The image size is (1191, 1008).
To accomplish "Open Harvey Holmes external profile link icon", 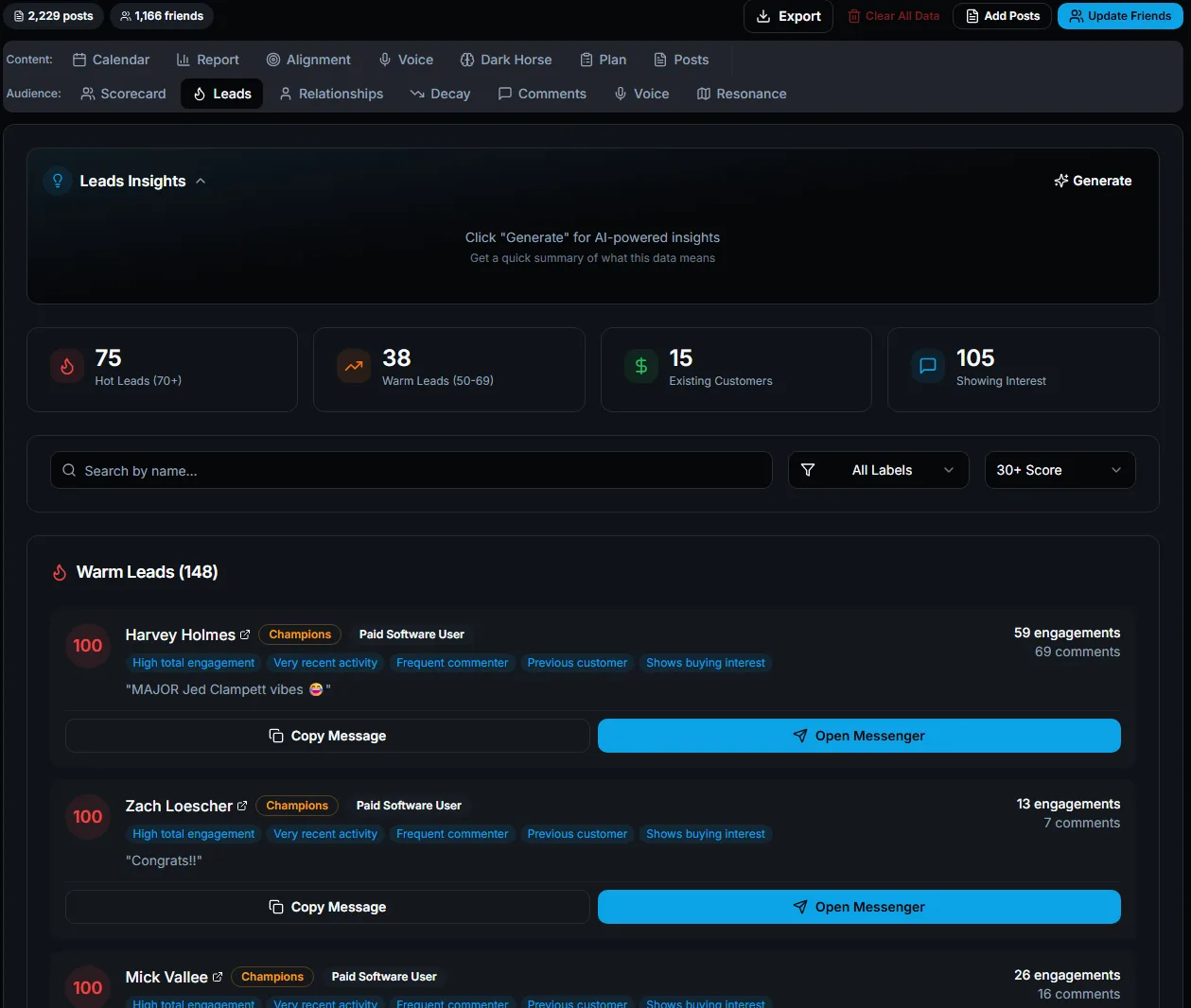I will (245, 634).
